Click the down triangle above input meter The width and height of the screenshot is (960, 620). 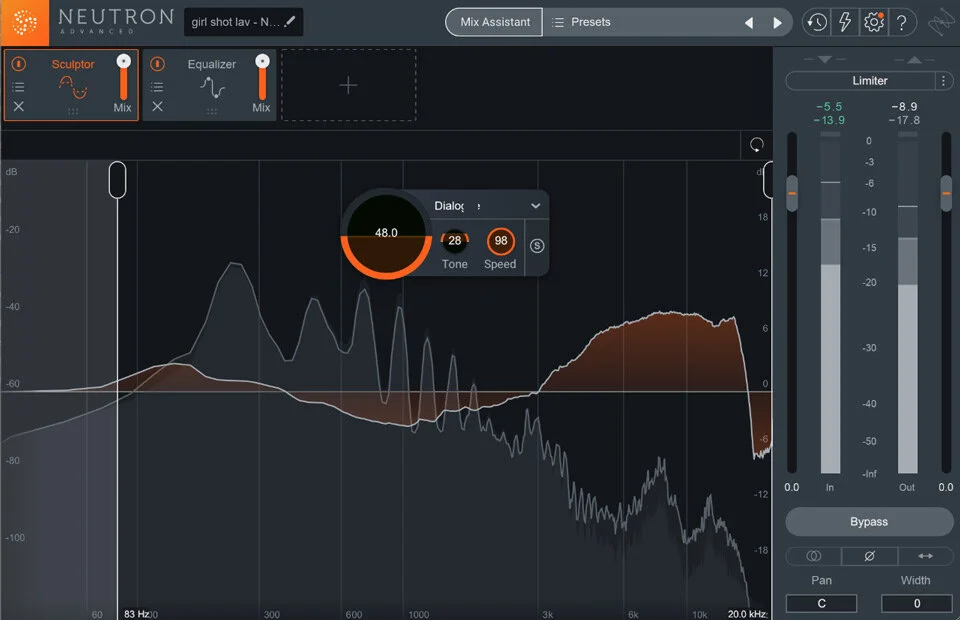click(x=825, y=59)
